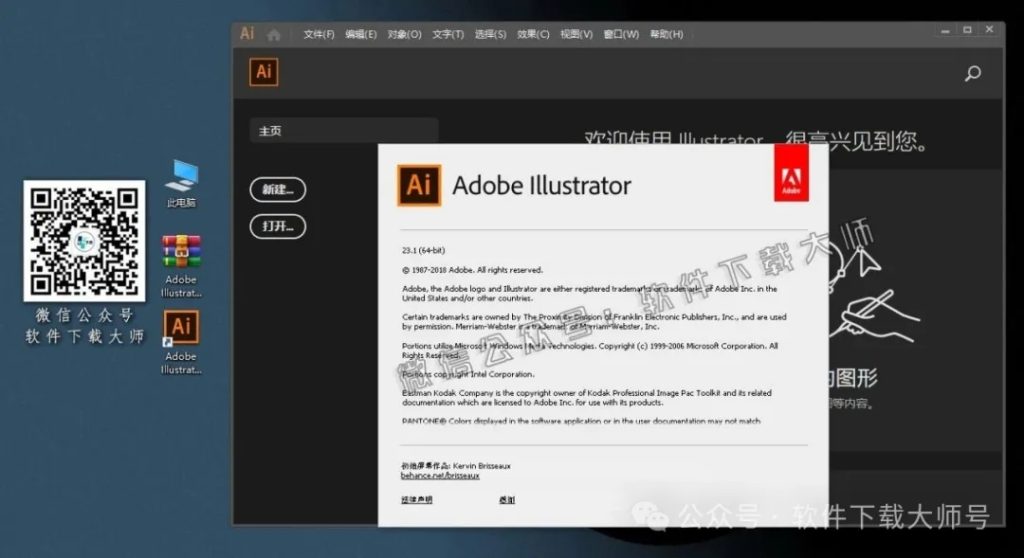Open the 视图(V) menu
Screen dimensions: 1024x558
[577, 34]
